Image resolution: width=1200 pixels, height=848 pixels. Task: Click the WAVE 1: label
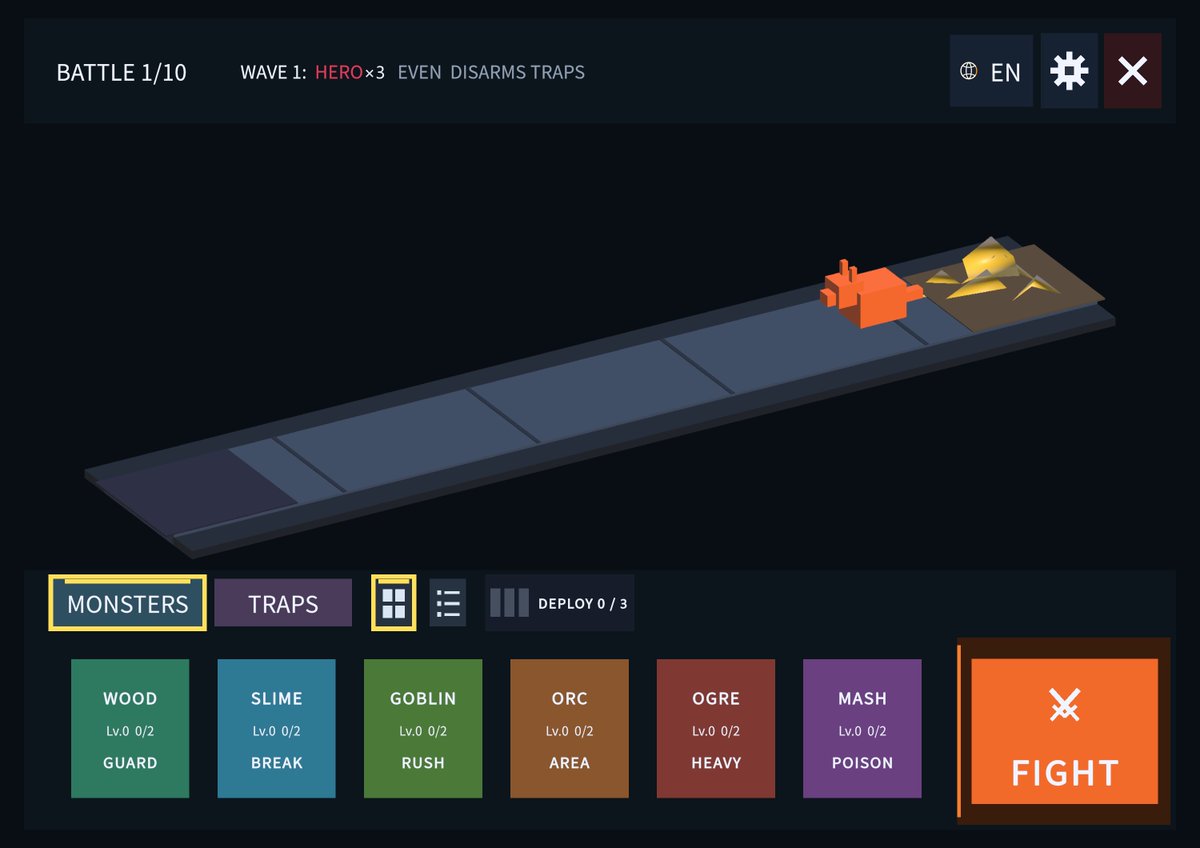click(x=273, y=72)
